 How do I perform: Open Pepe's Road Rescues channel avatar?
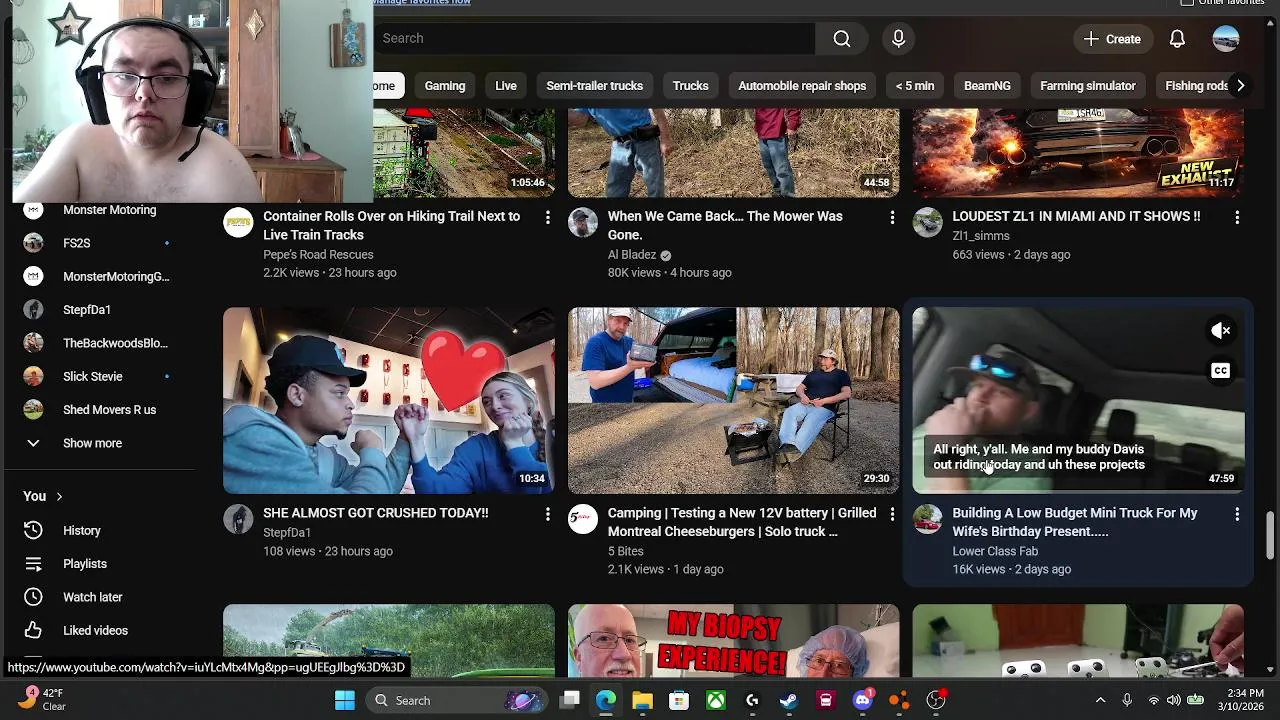238,222
